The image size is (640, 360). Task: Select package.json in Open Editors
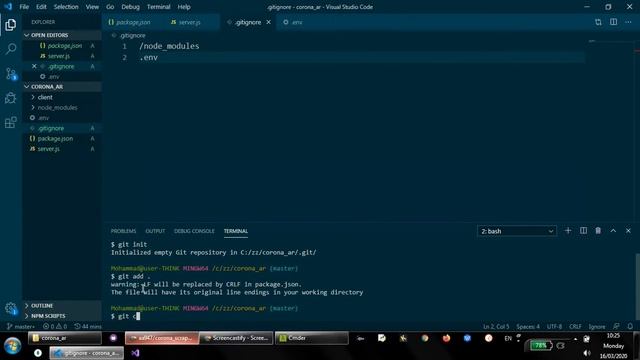(62, 45)
